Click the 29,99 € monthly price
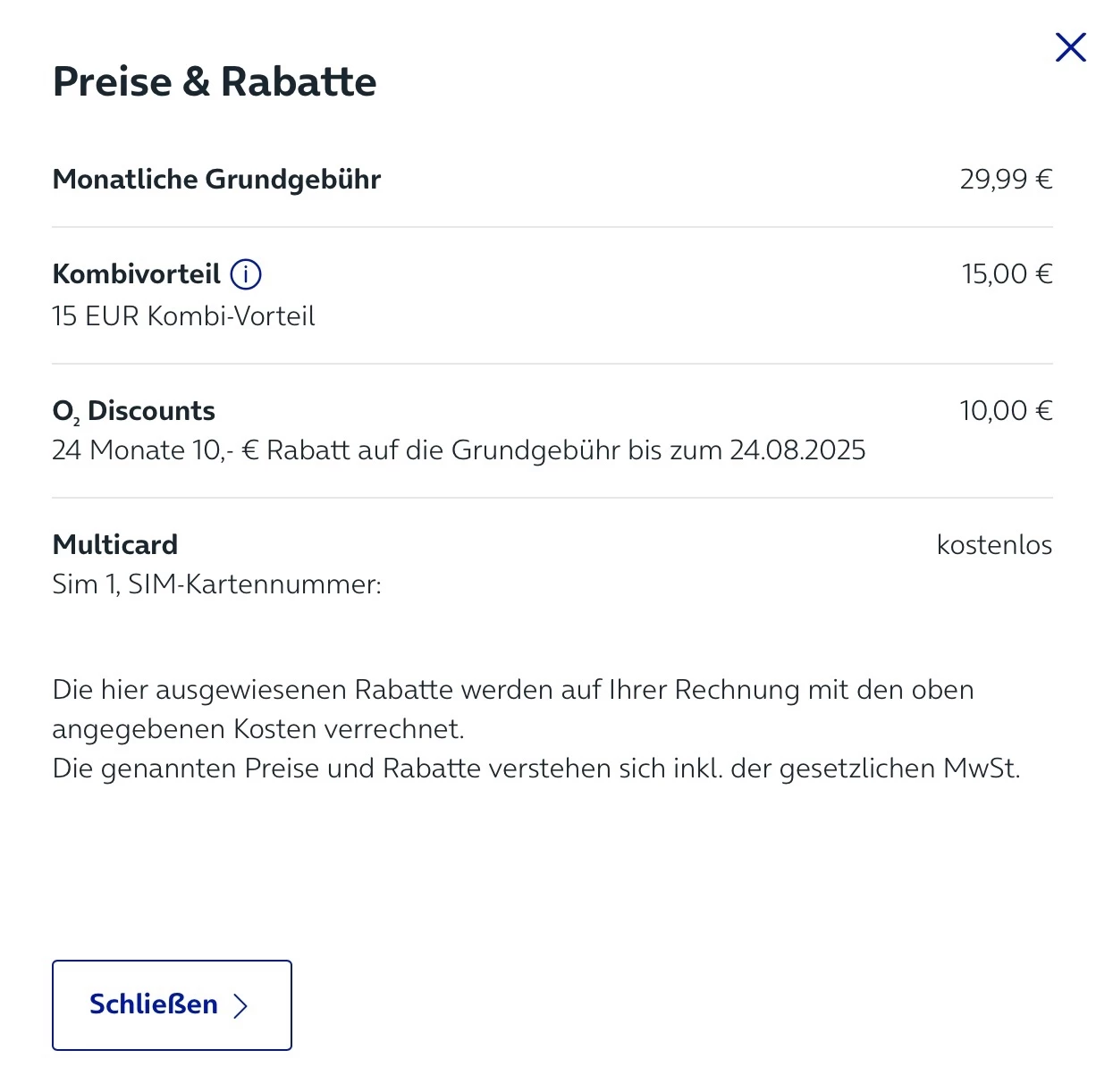The image size is (1113, 1092). tap(1006, 180)
